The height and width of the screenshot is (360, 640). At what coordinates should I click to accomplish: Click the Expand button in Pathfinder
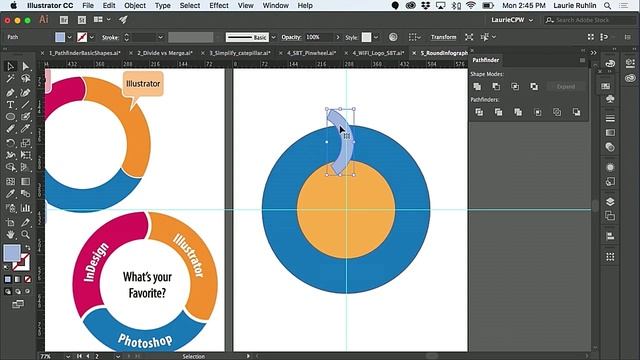566,87
